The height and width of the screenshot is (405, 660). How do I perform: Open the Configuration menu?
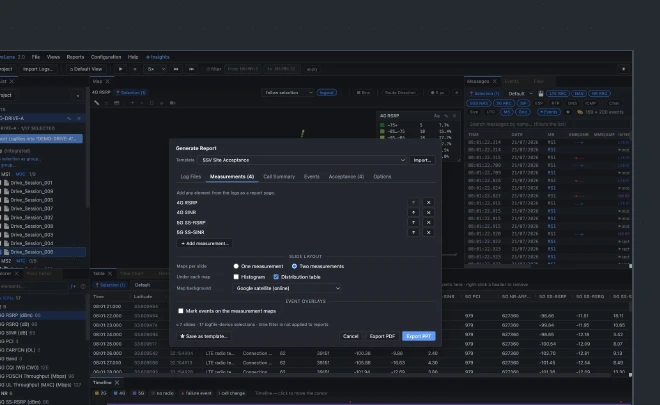point(106,57)
